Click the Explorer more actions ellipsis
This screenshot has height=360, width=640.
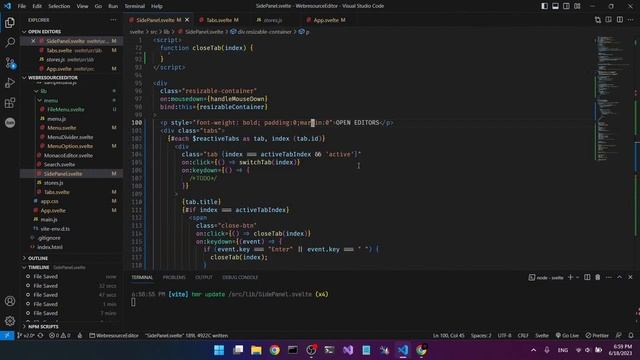(x=113, y=20)
